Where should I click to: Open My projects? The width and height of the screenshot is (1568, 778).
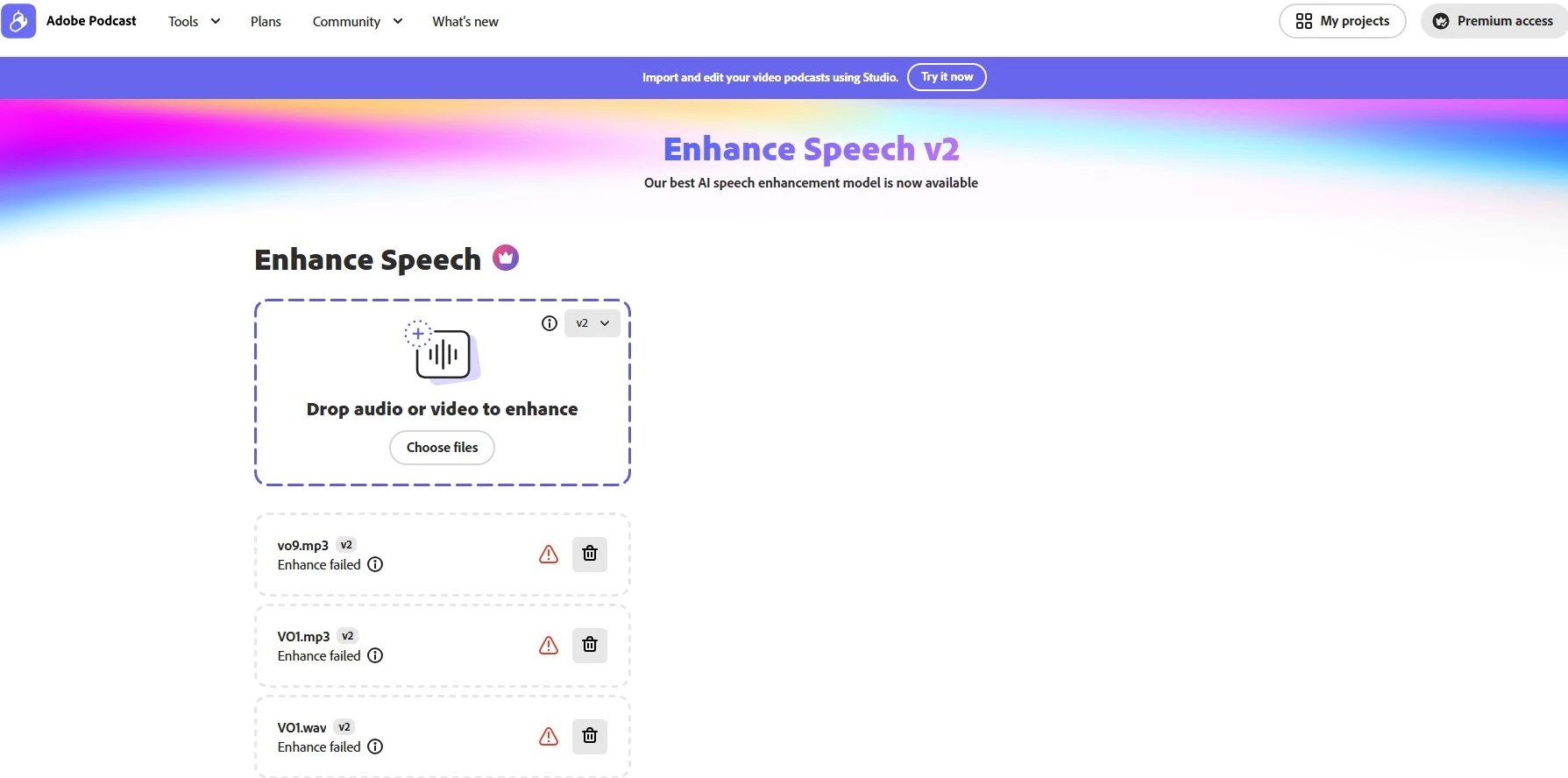pos(1343,21)
